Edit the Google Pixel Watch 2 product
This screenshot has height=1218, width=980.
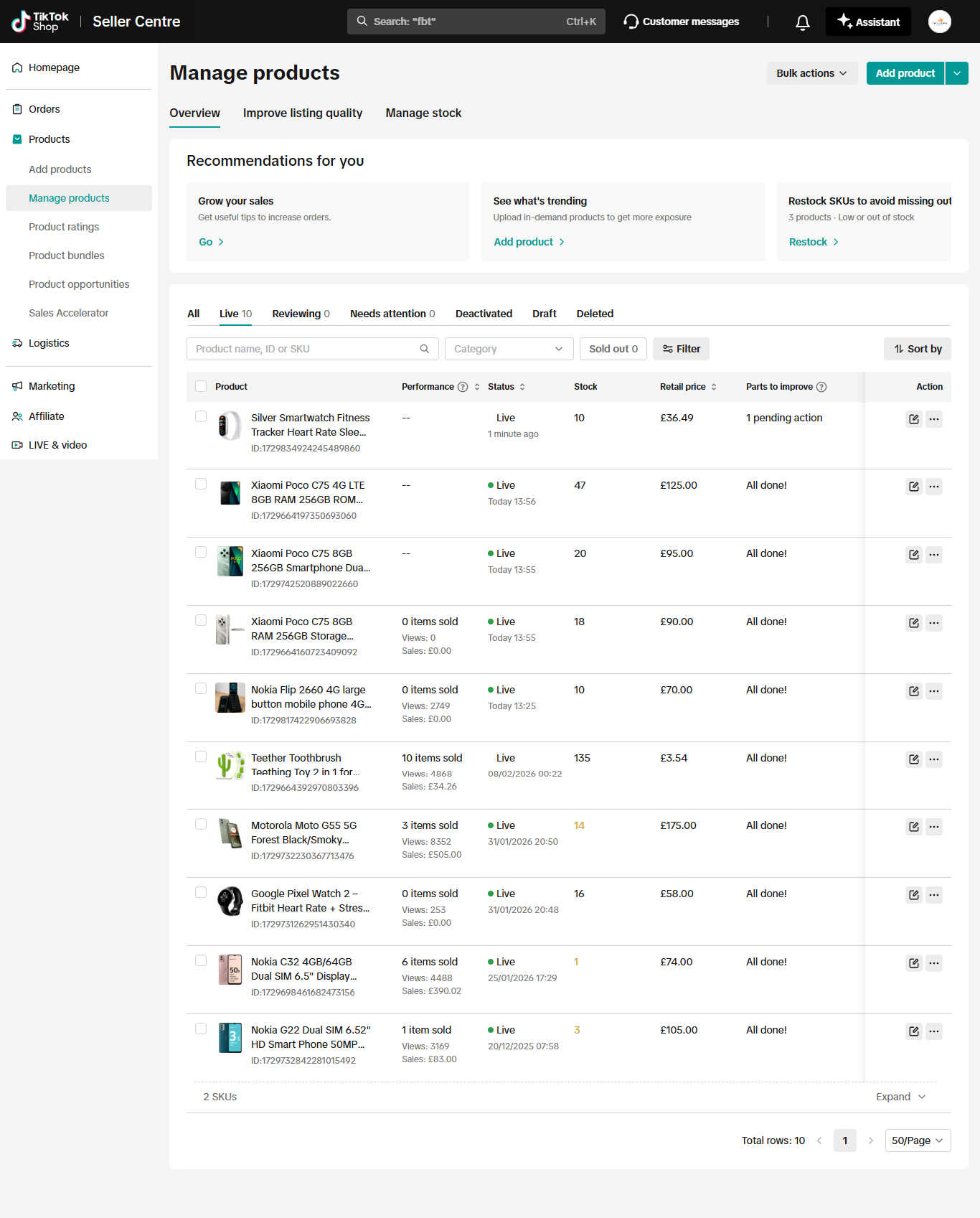[x=913, y=895]
